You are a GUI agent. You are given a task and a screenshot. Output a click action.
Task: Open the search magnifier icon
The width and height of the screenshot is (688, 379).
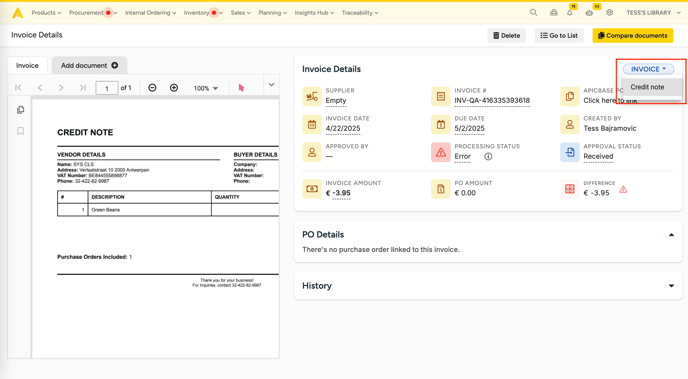(534, 13)
